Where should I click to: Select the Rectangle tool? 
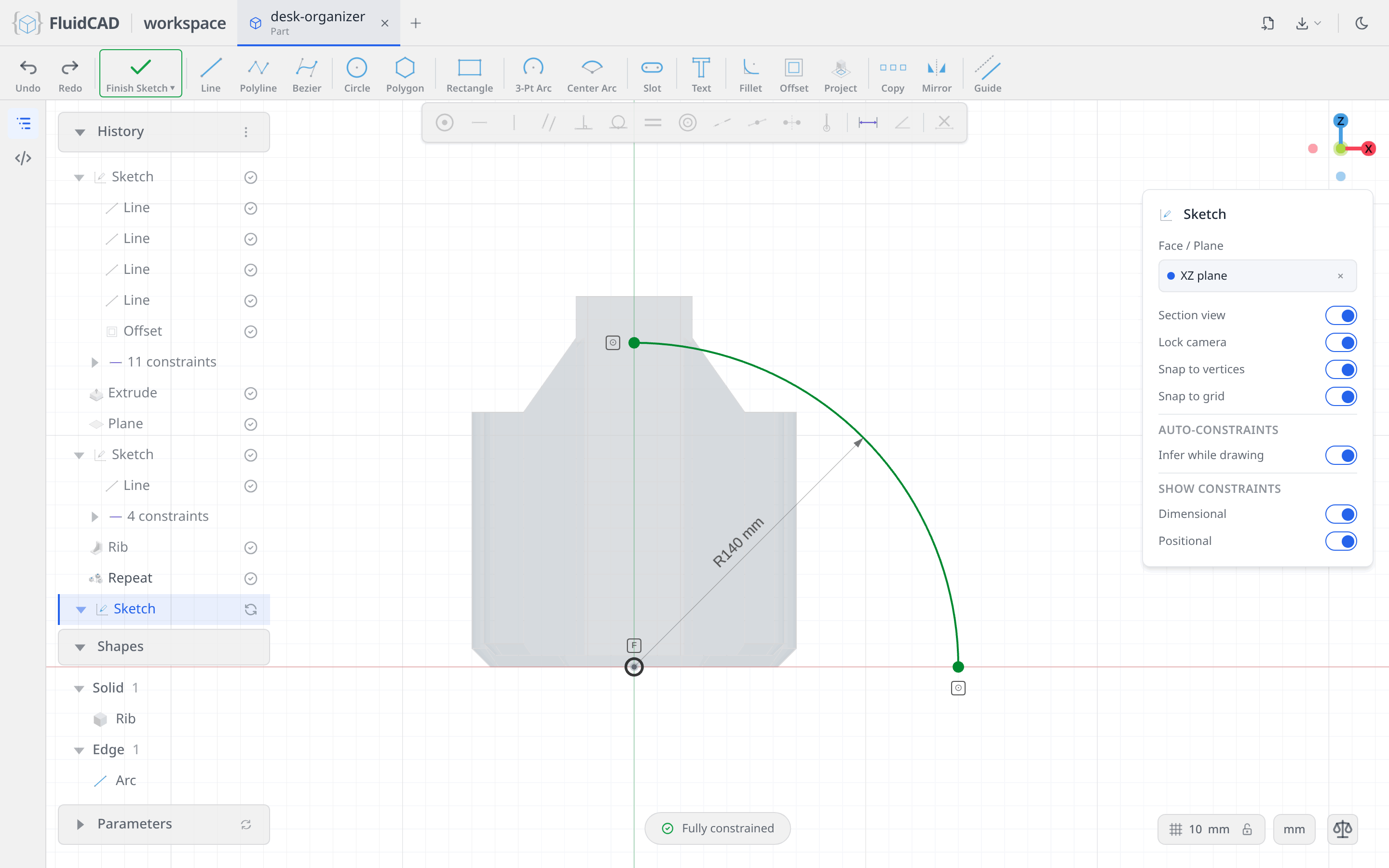pos(469,74)
